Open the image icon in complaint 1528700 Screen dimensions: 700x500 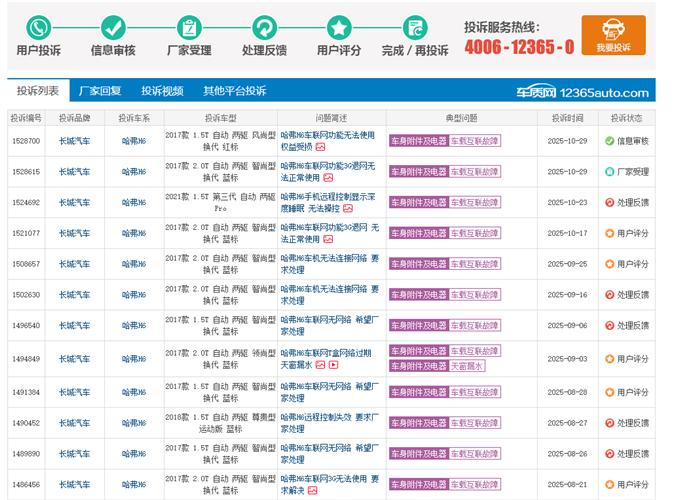pos(321,147)
